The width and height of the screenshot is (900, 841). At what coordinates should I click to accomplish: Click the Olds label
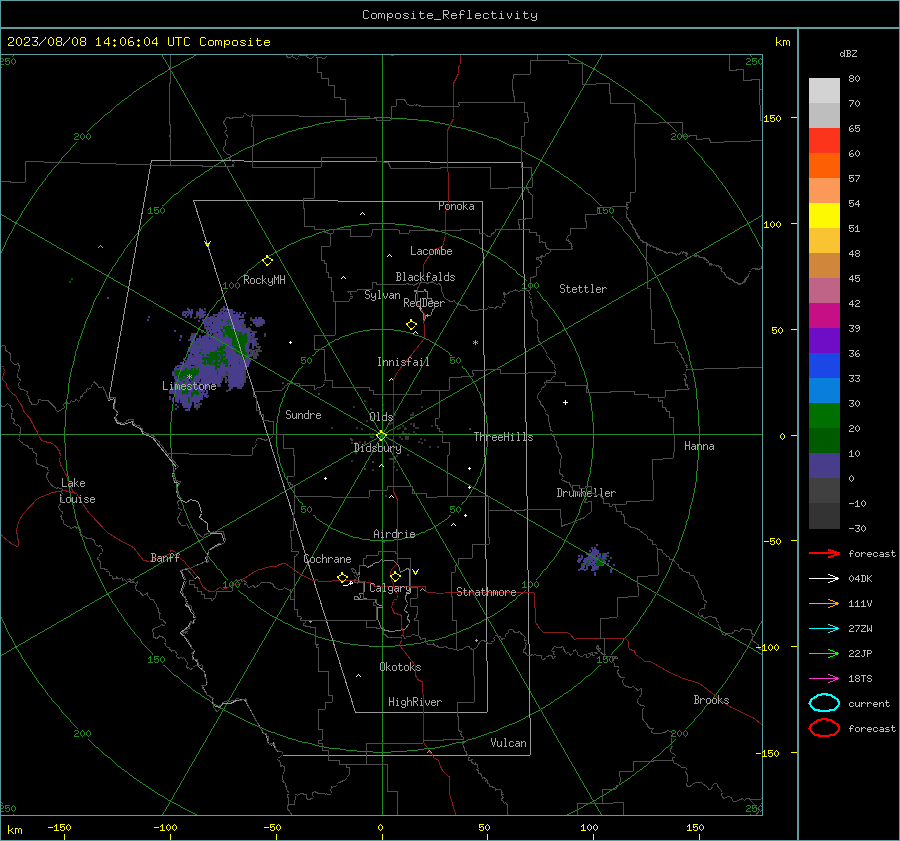(381, 417)
